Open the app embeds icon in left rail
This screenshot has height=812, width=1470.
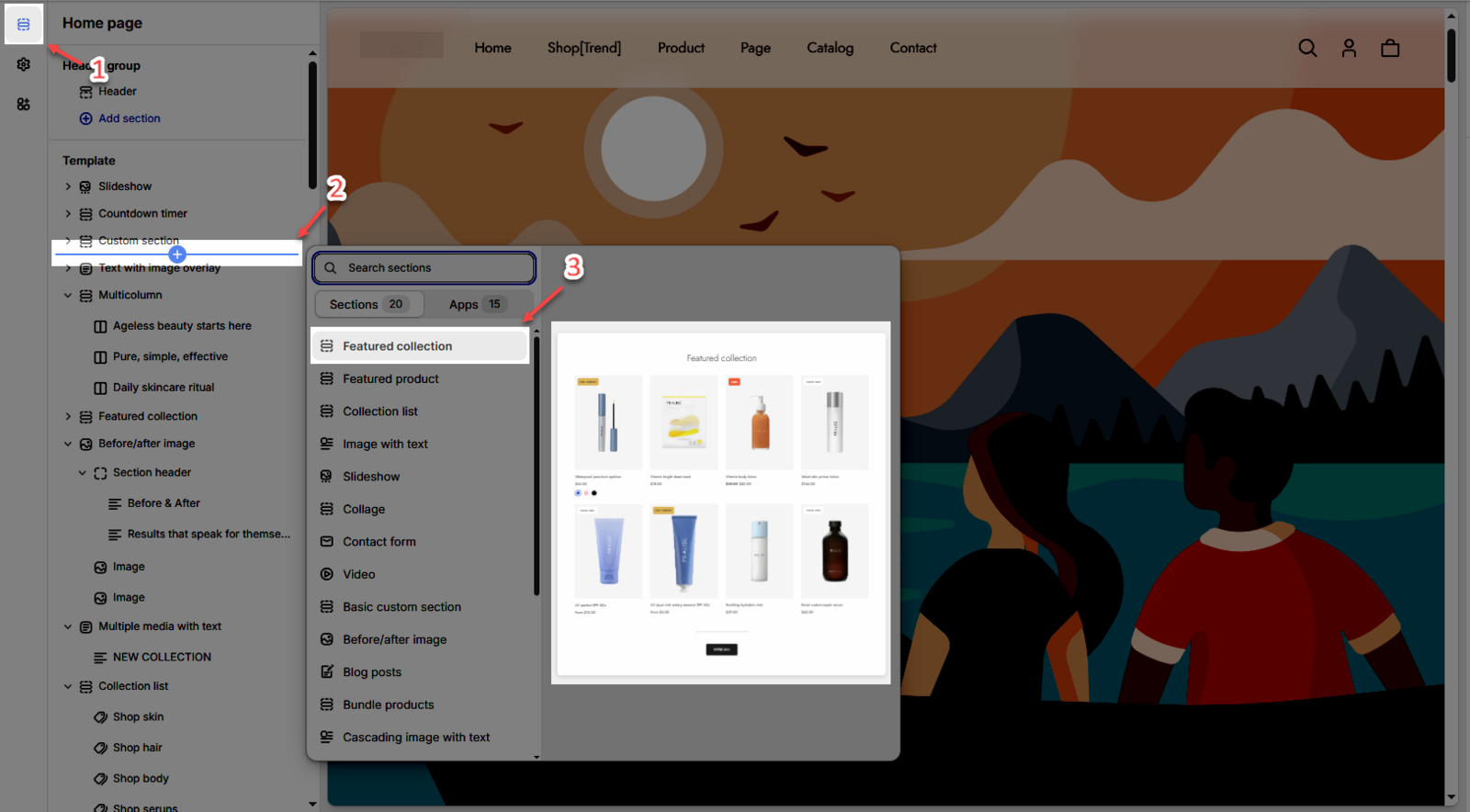pyautogui.click(x=24, y=105)
